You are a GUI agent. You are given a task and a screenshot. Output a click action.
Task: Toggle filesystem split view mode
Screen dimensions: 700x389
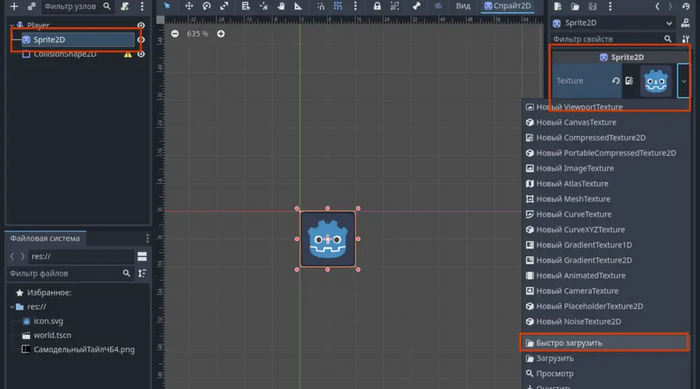[142, 256]
